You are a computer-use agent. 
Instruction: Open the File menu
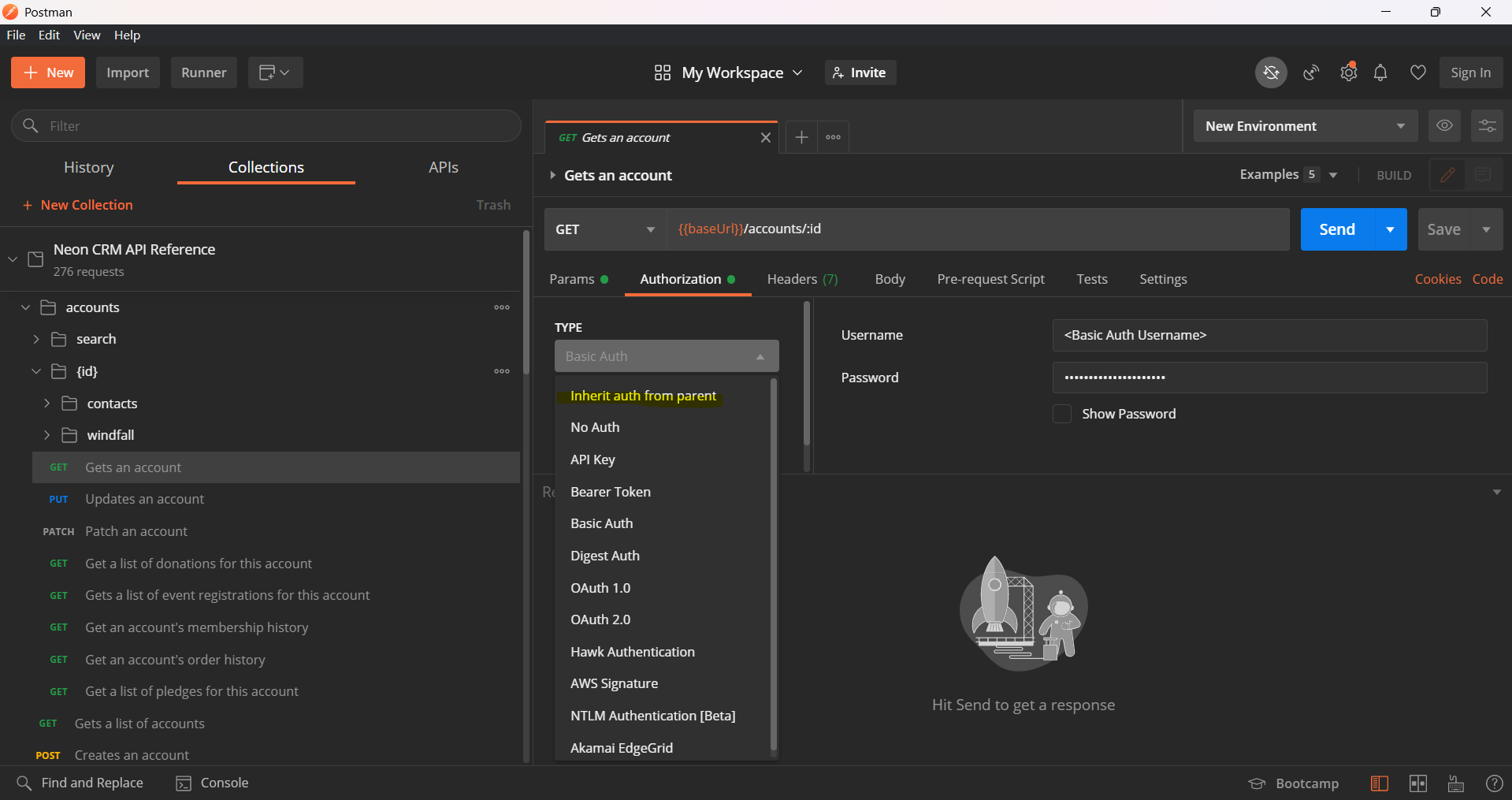click(16, 35)
